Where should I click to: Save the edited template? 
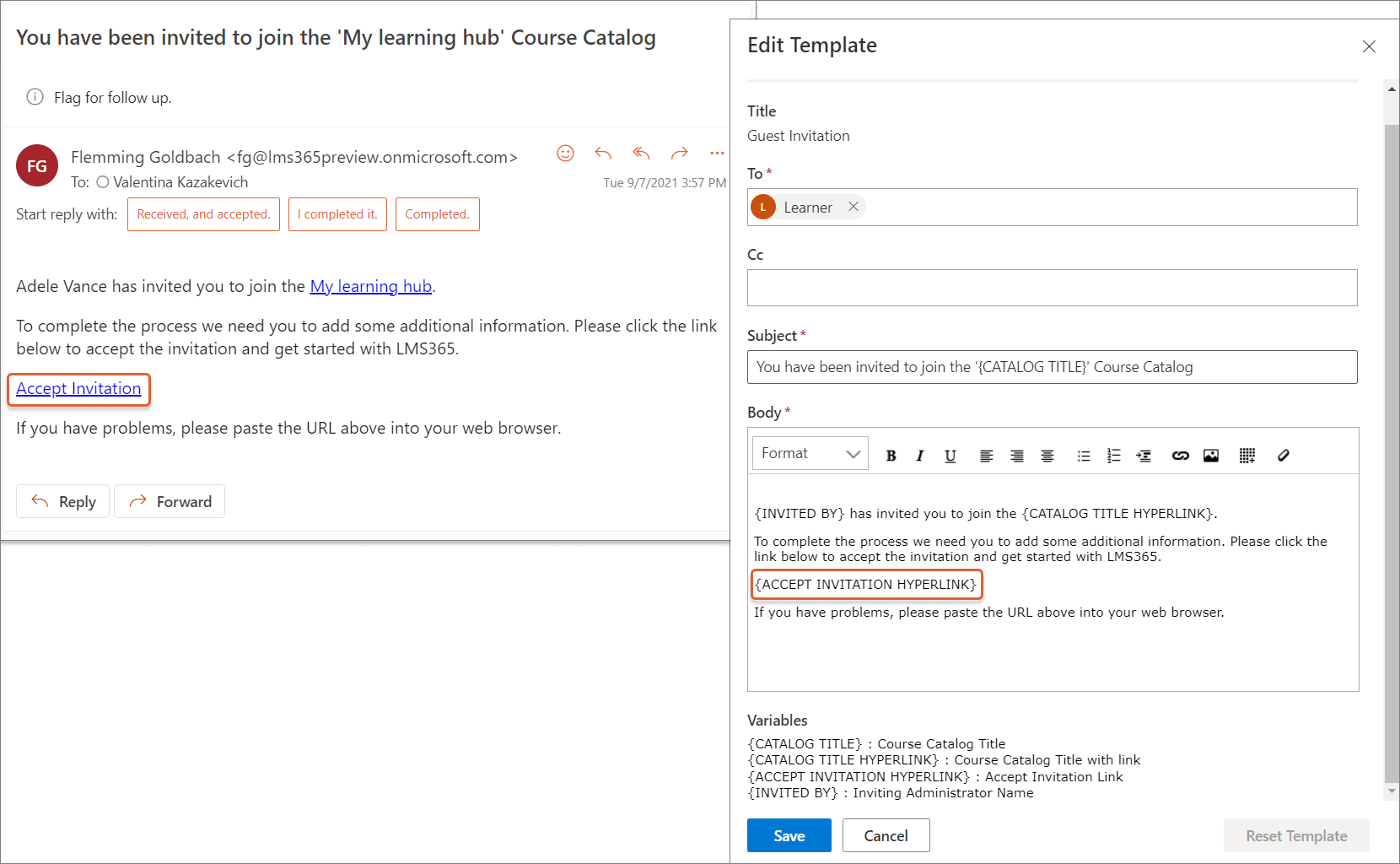[789, 835]
